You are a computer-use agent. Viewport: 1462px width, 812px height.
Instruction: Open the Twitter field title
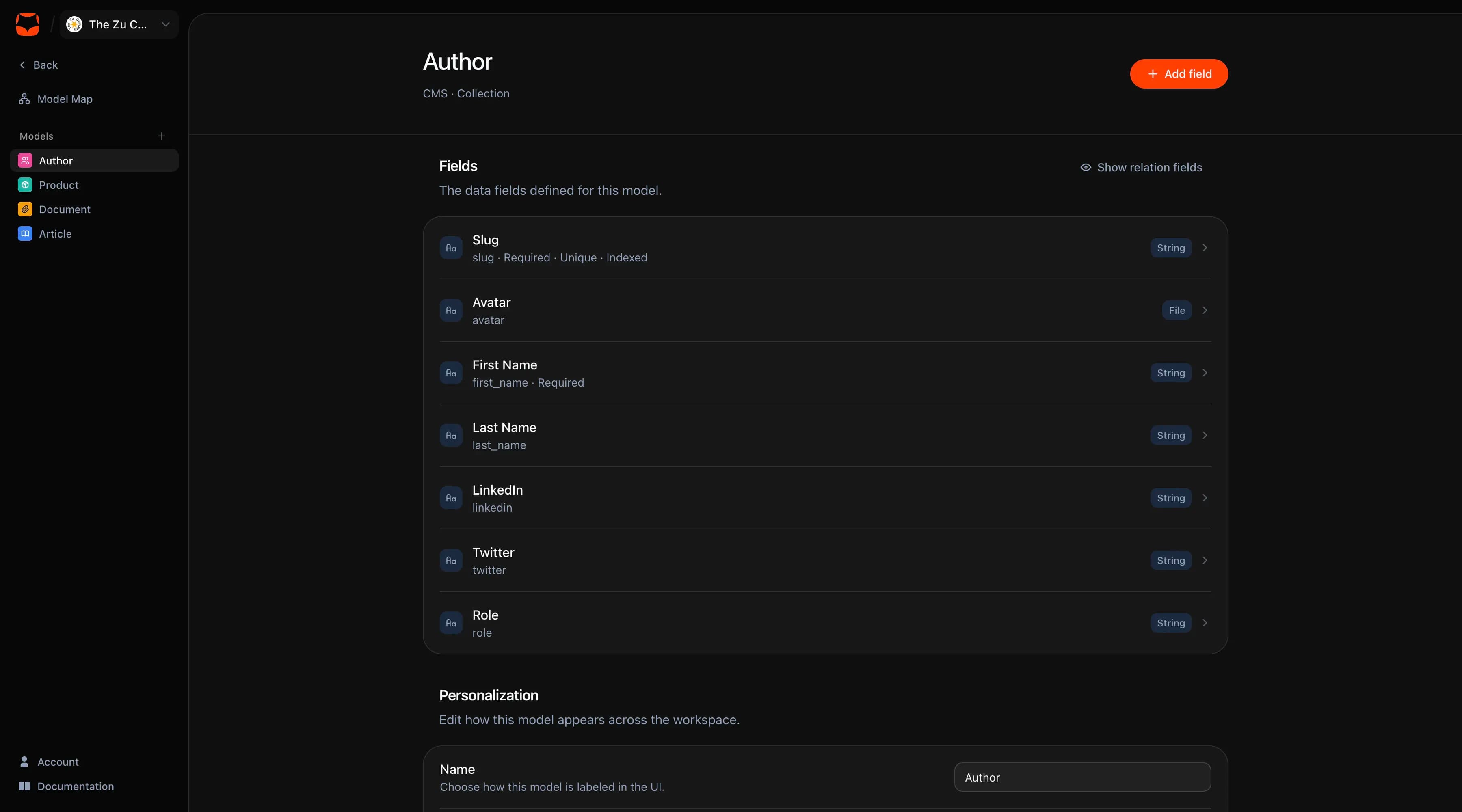[x=493, y=553]
